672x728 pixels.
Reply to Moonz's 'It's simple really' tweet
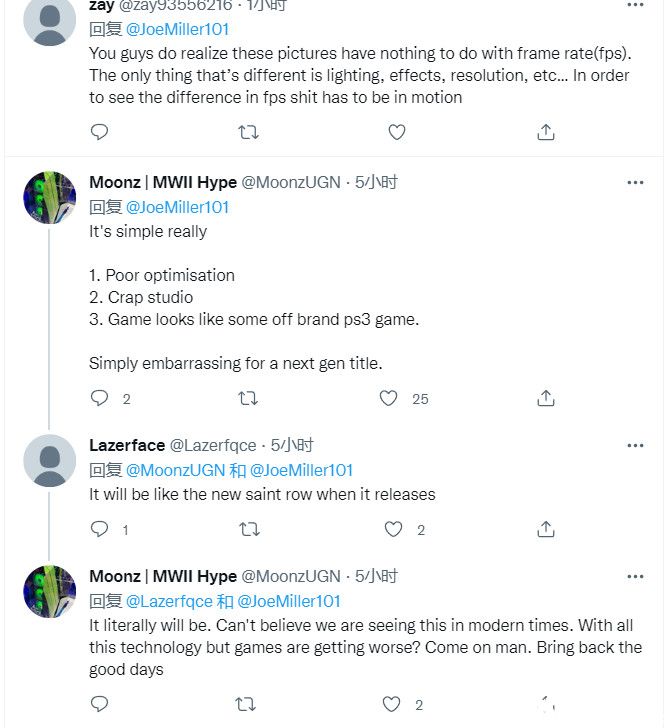[99, 398]
